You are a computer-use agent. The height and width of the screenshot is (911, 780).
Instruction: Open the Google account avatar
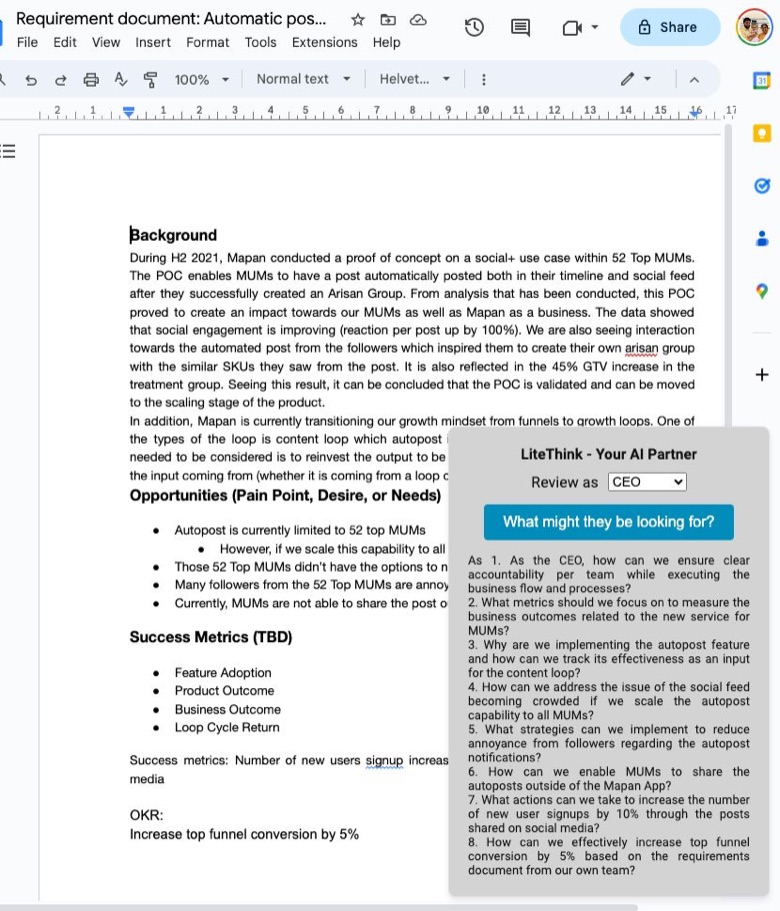754,27
